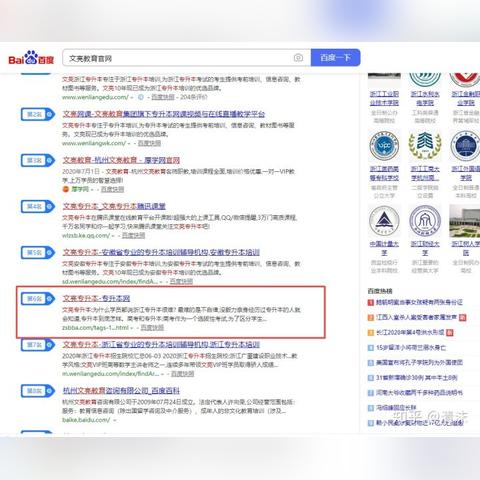Open 百度快照 beside 厚学网
This screenshot has height=480, width=480.
112,189
